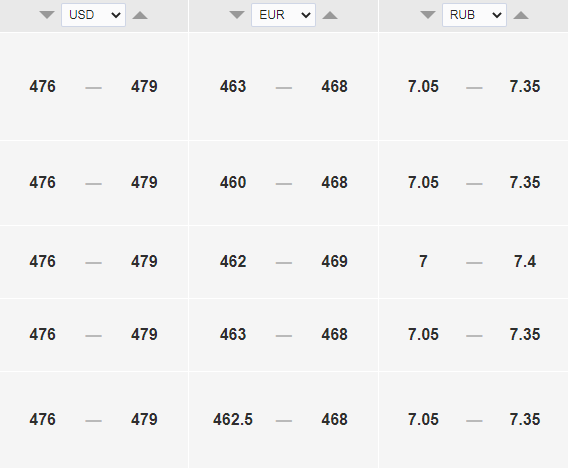Click the 460 EUR buy rate

pos(233,182)
